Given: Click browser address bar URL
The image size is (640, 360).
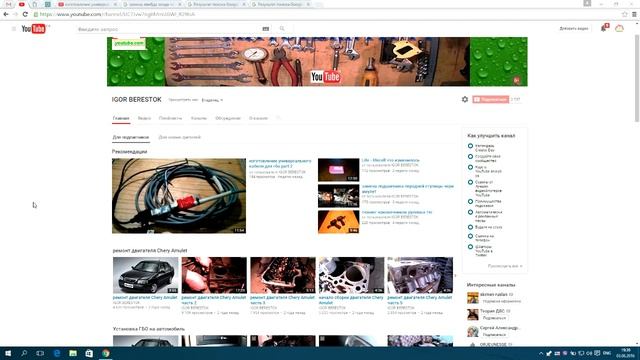Looking at the screenshot, I should point(118,14).
